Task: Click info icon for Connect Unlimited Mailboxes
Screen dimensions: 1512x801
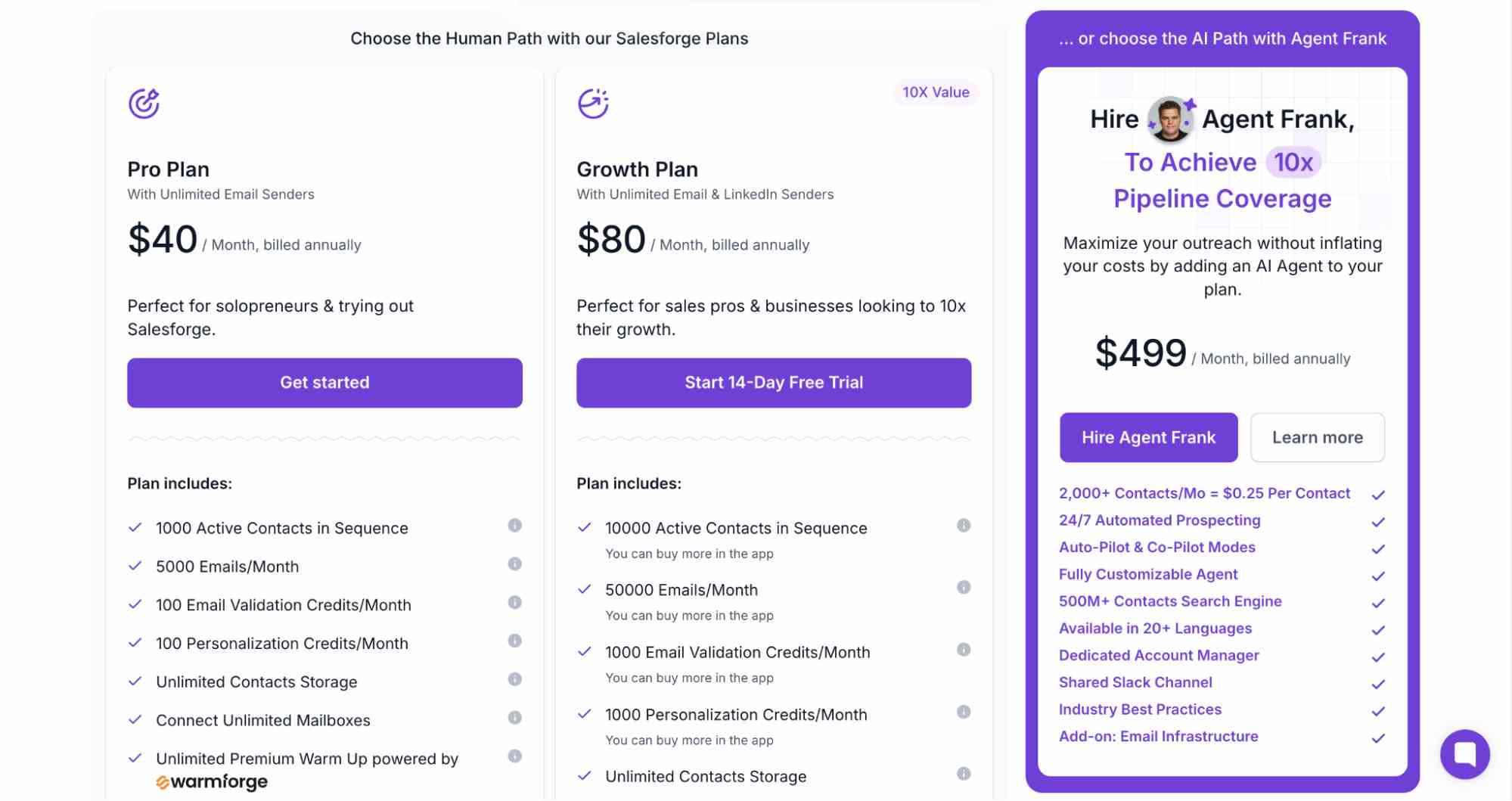Action: point(515,718)
